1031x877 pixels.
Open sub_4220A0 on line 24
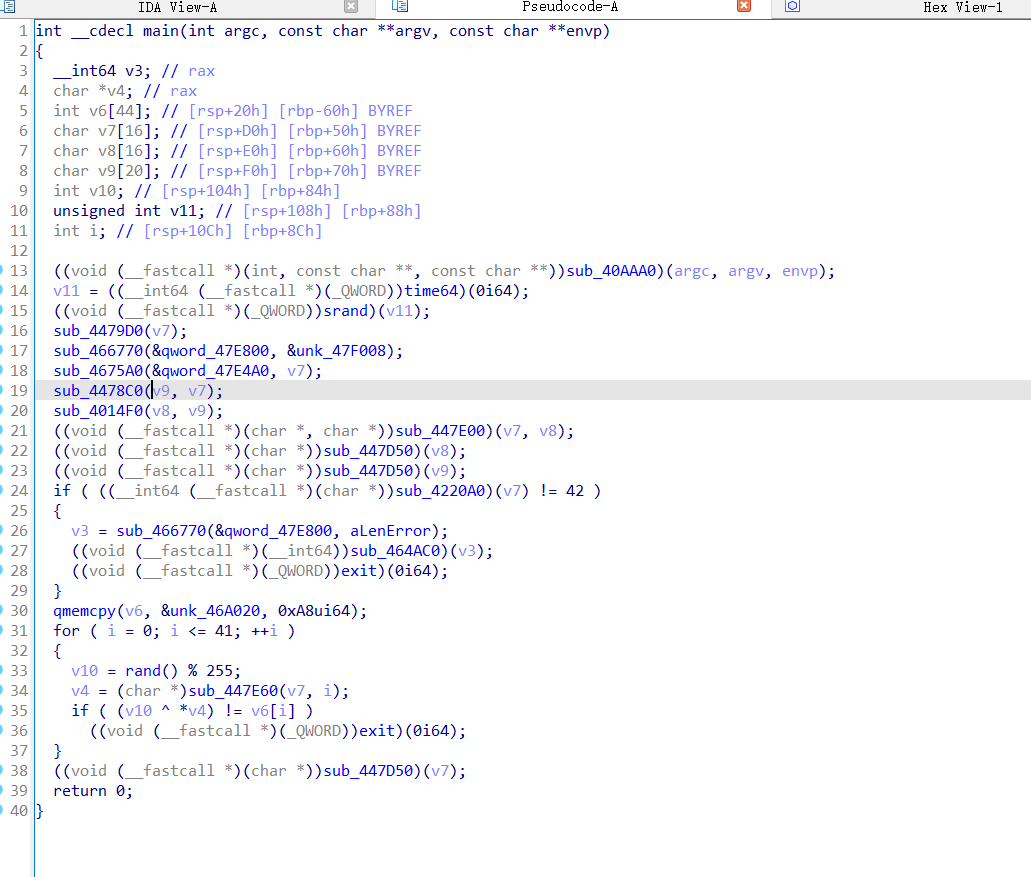pos(441,490)
